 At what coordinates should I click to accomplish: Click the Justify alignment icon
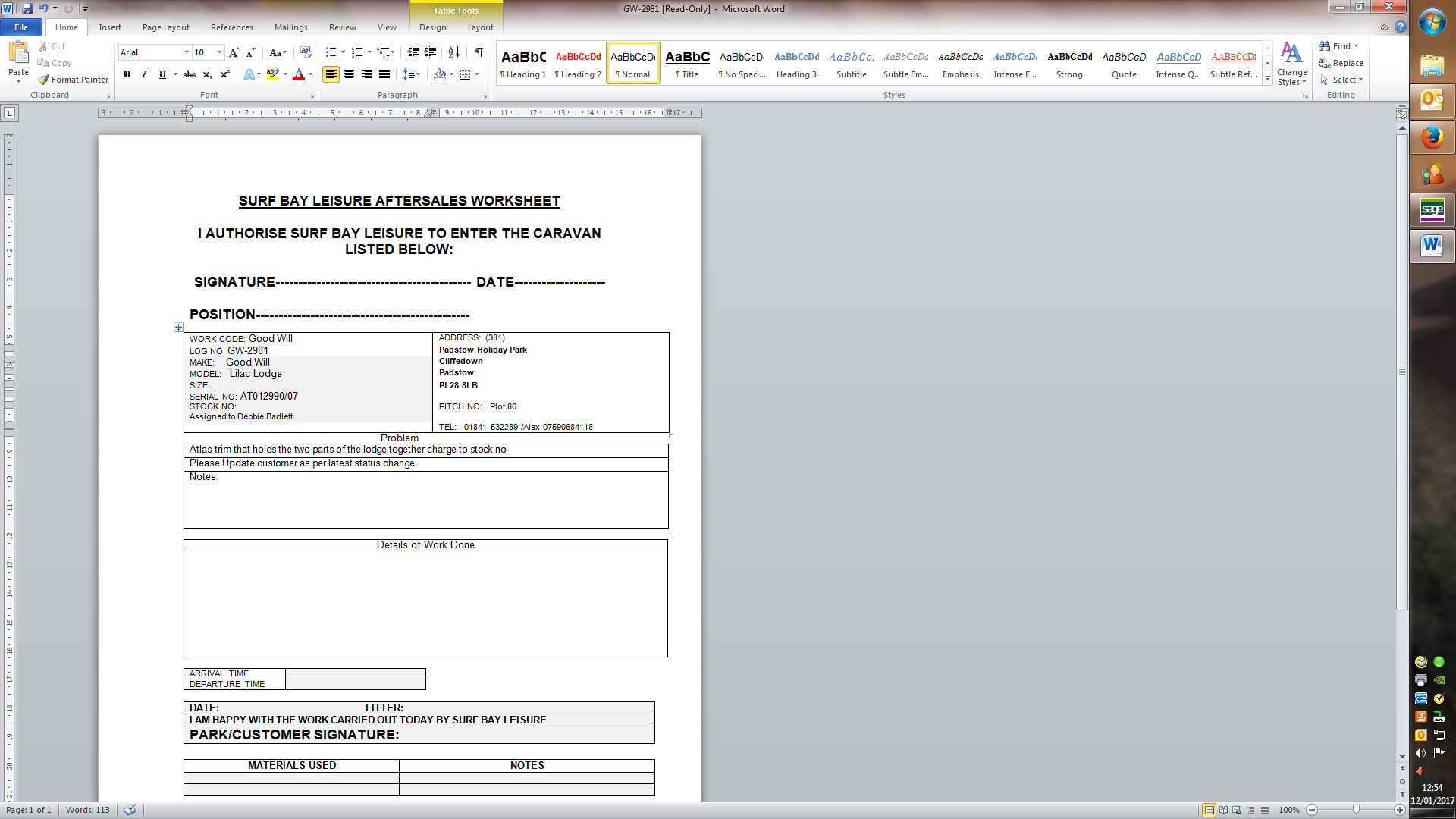384,74
